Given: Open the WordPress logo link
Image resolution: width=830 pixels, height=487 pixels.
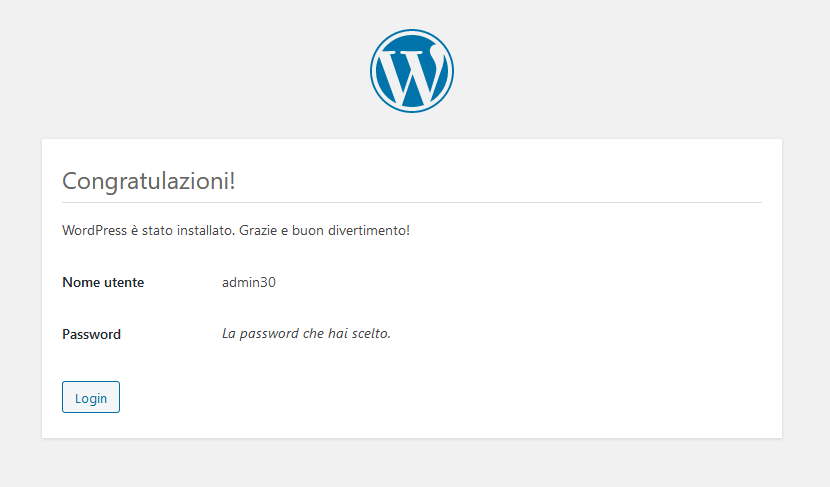Looking at the screenshot, I should coord(412,71).
